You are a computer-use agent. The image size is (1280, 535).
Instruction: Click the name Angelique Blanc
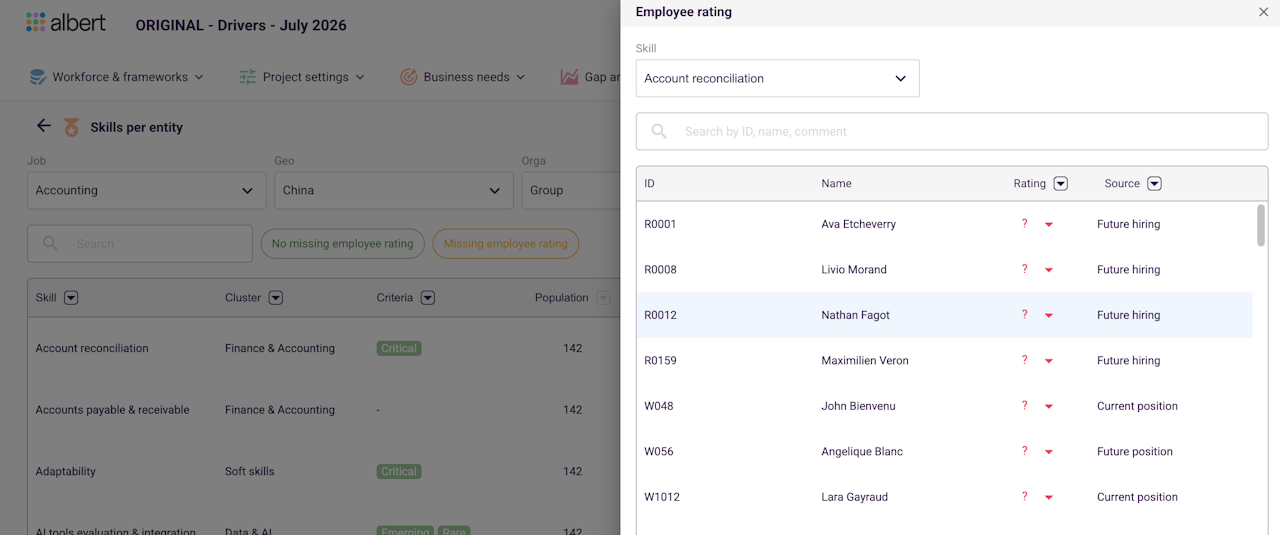point(862,452)
